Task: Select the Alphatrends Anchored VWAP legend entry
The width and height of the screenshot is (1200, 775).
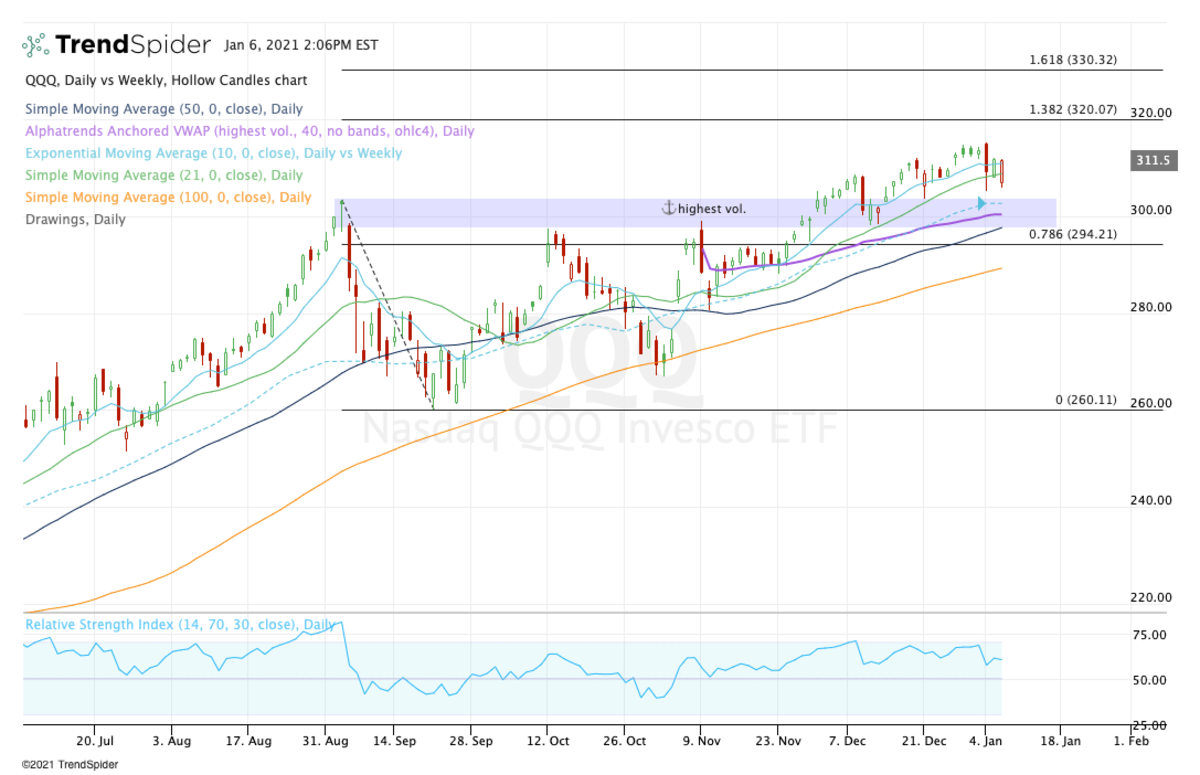Action: (250, 131)
